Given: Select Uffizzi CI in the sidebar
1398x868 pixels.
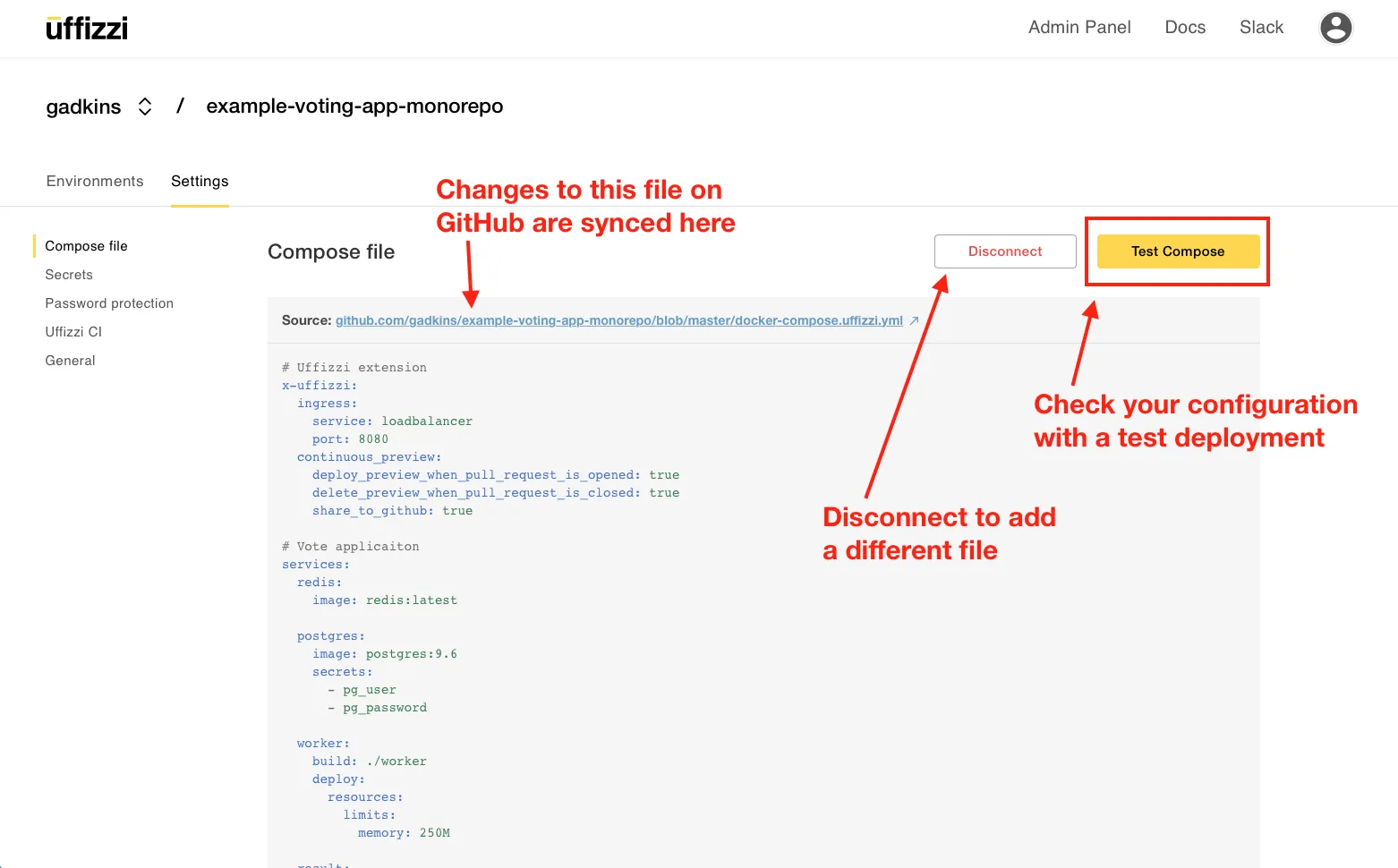Looking at the screenshot, I should [73, 332].
